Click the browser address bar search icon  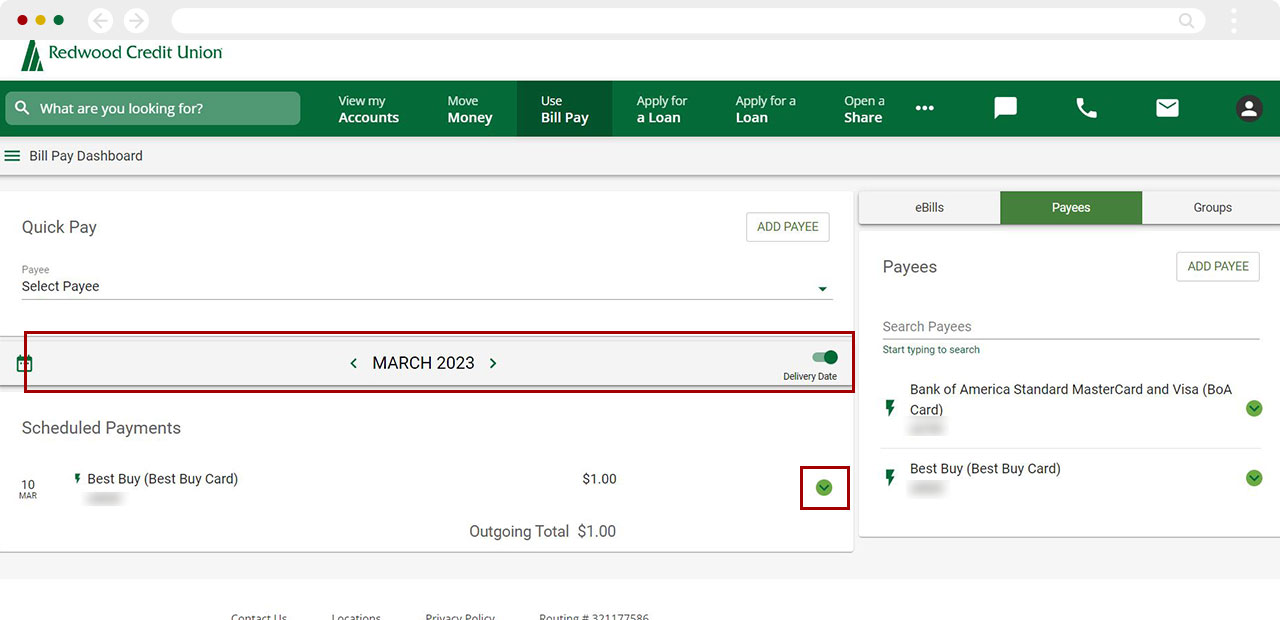1186,20
